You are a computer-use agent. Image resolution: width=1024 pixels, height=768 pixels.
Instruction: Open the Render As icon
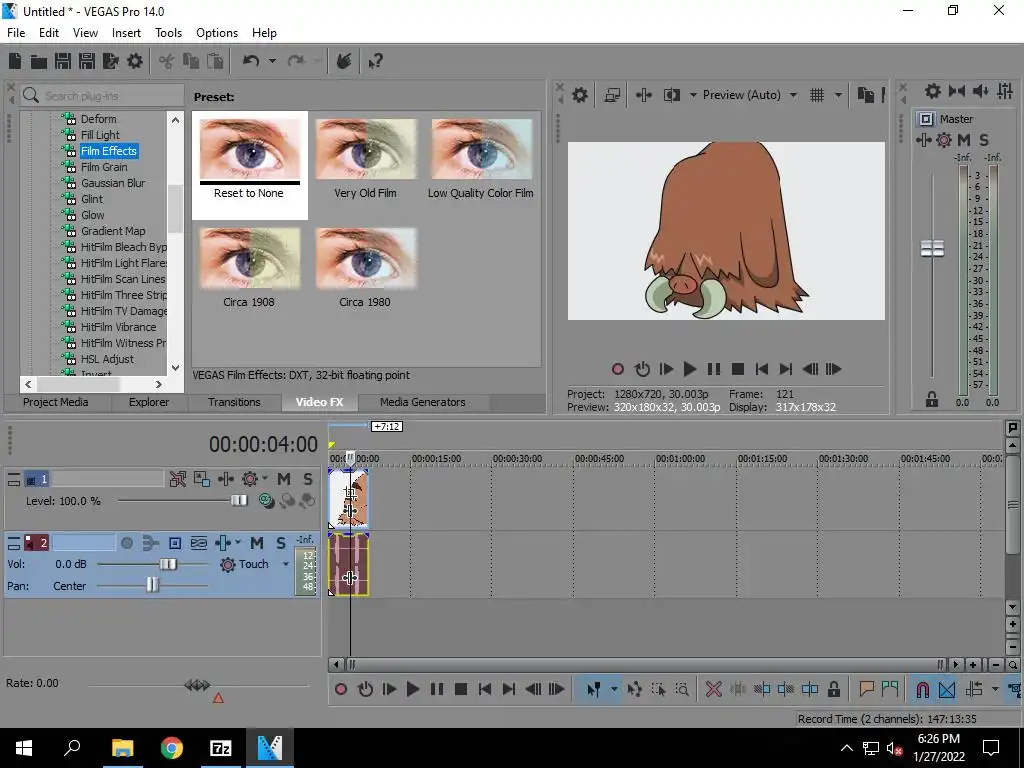tap(110, 61)
